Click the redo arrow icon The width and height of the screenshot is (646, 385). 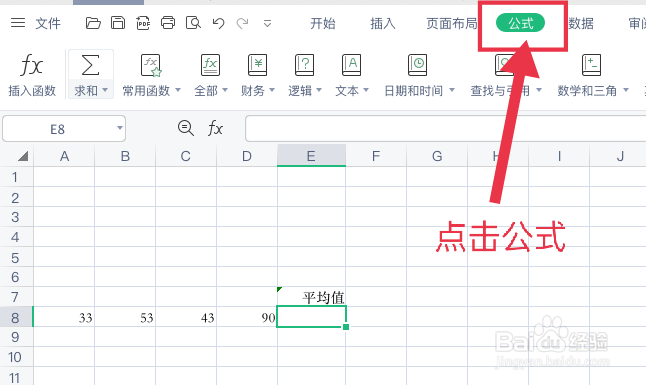[243, 23]
